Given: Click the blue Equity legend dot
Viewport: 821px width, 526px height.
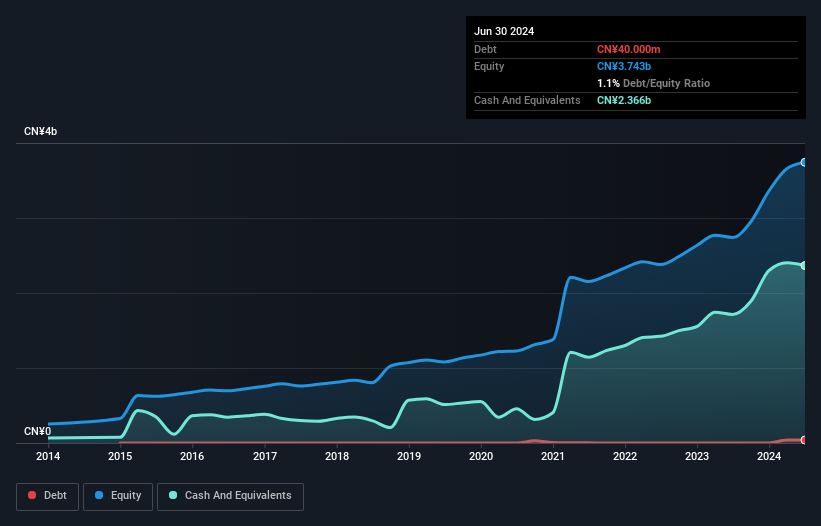Looking at the screenshot, I should click(x=99, y=495).
